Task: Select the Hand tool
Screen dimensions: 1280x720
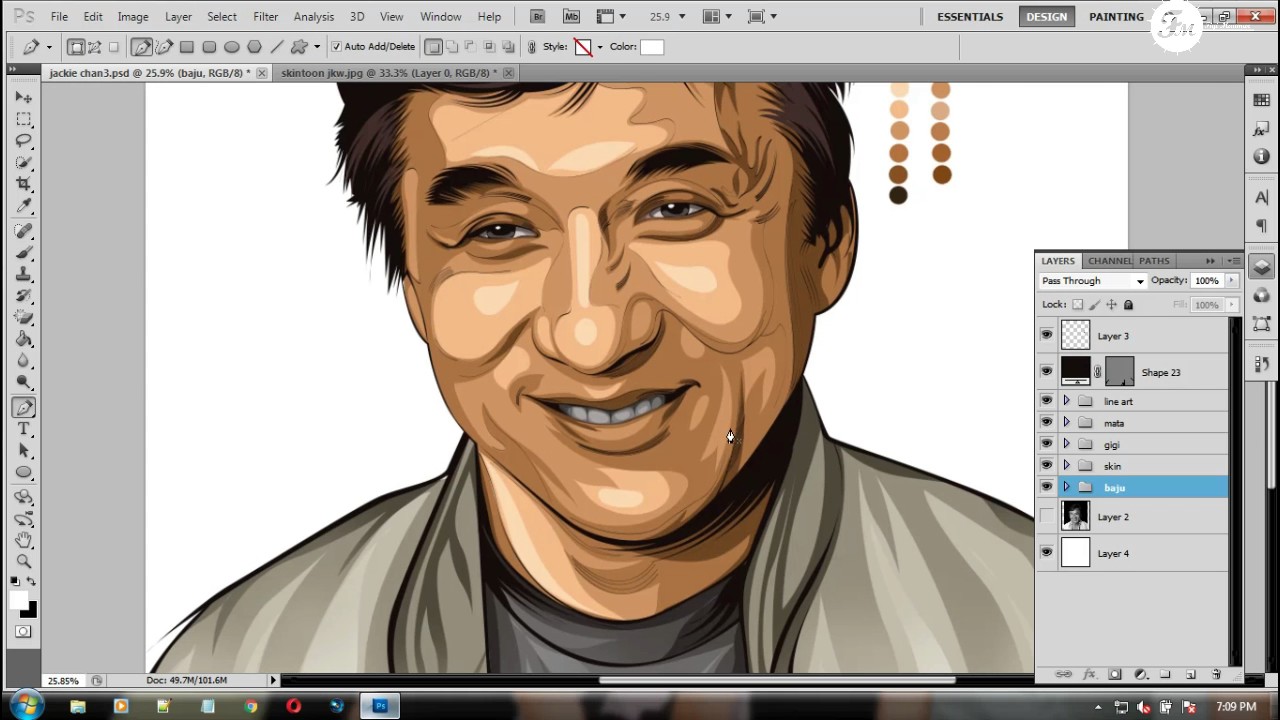Action: [x=24, y=540]
